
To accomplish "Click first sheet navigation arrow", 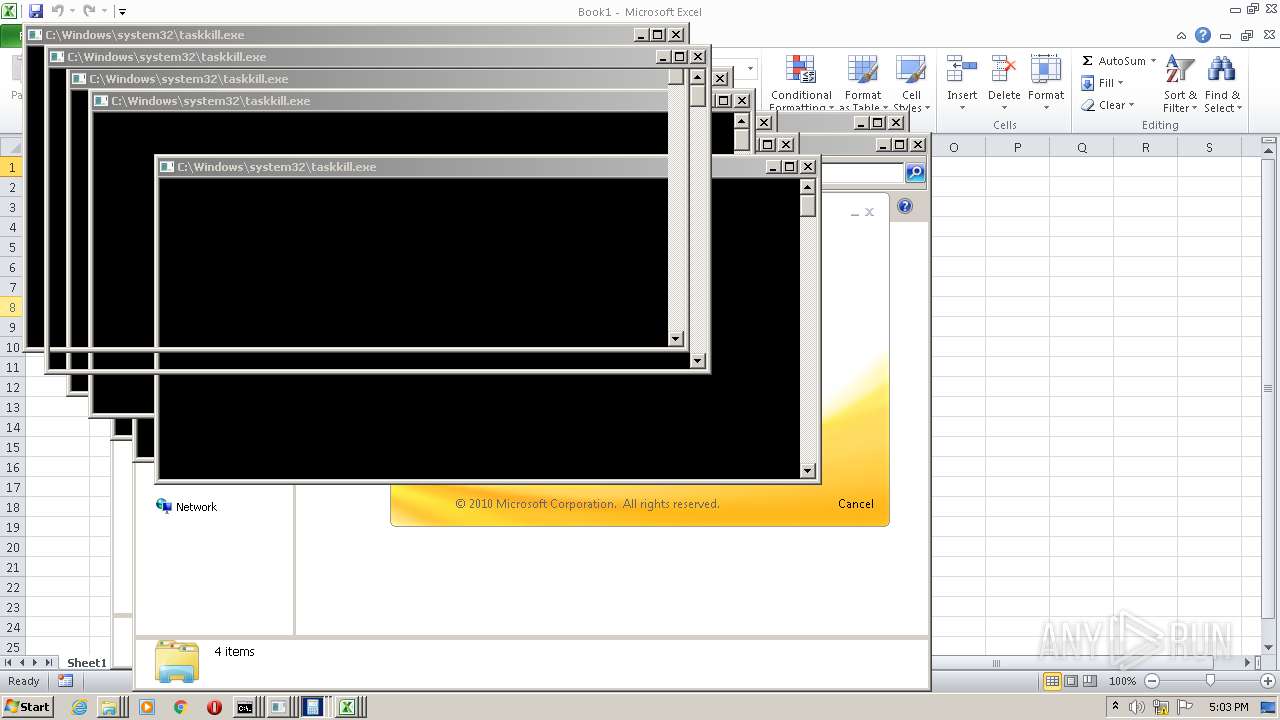I will click(x=8, y=662).
